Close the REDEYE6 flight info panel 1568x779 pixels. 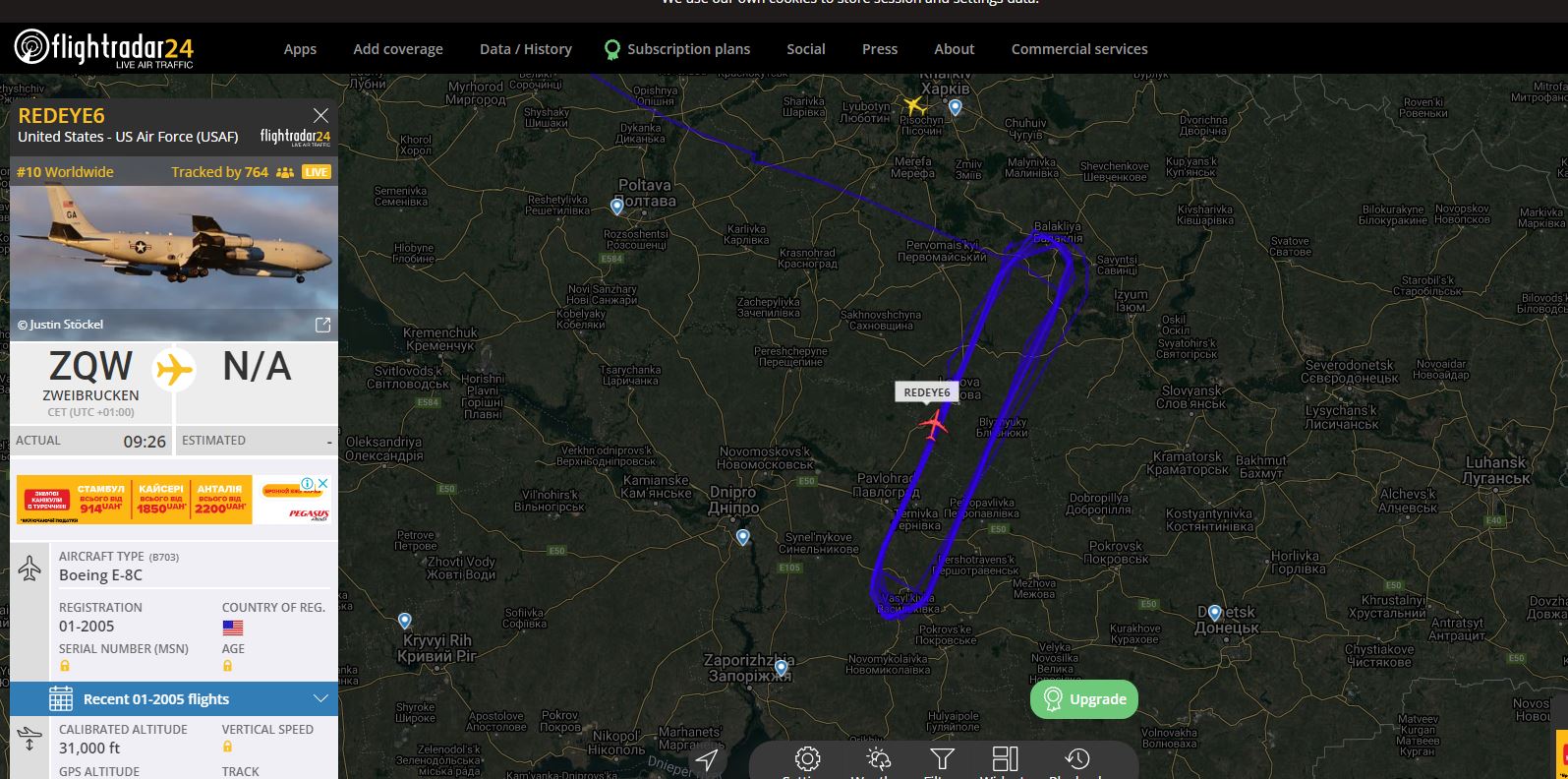[320, 115]
